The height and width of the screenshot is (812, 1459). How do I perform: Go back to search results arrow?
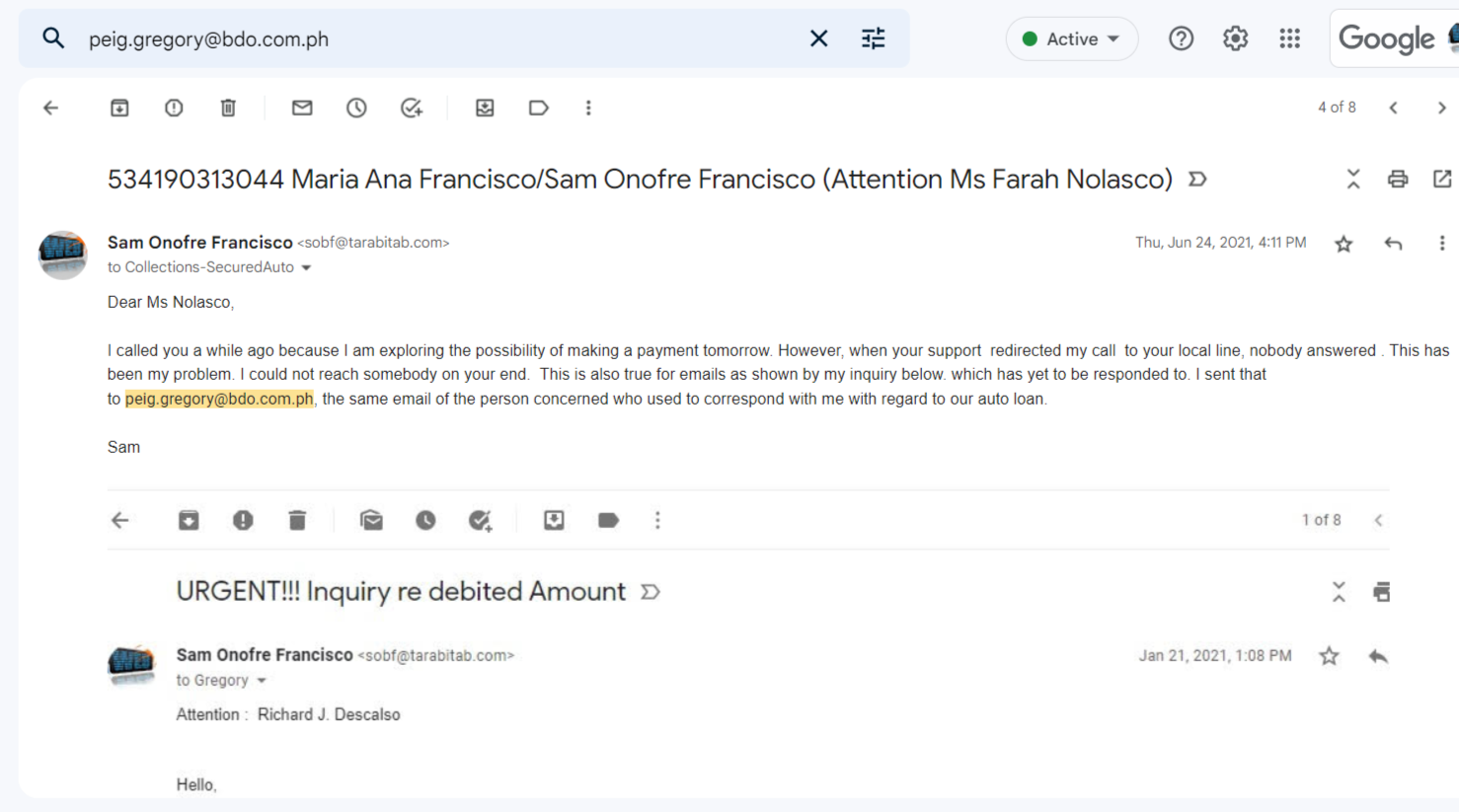click(x=51, y=108)
